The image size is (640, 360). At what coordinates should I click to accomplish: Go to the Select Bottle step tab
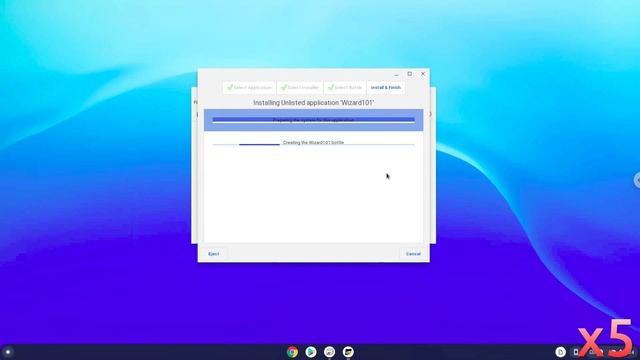coord(345,88)
